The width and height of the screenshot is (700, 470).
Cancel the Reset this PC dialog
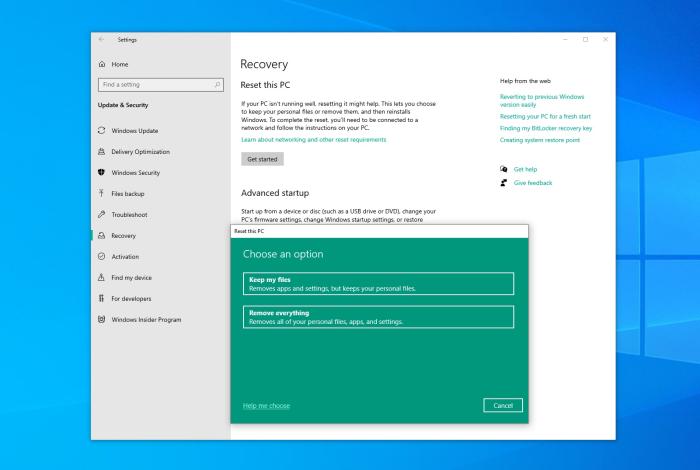pyautogui.click(x=502, y=405)
